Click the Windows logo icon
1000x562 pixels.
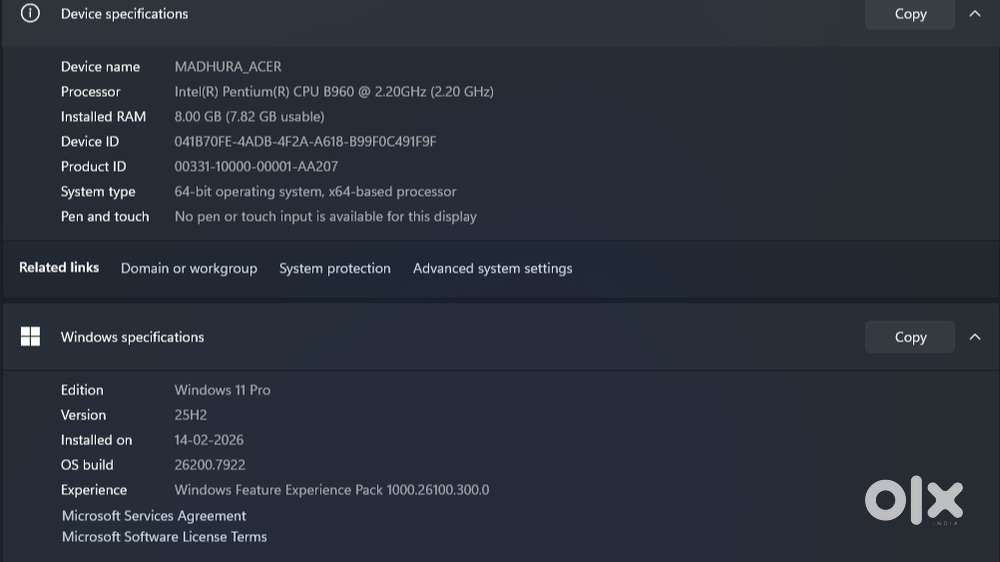click(x=30, y=336)
